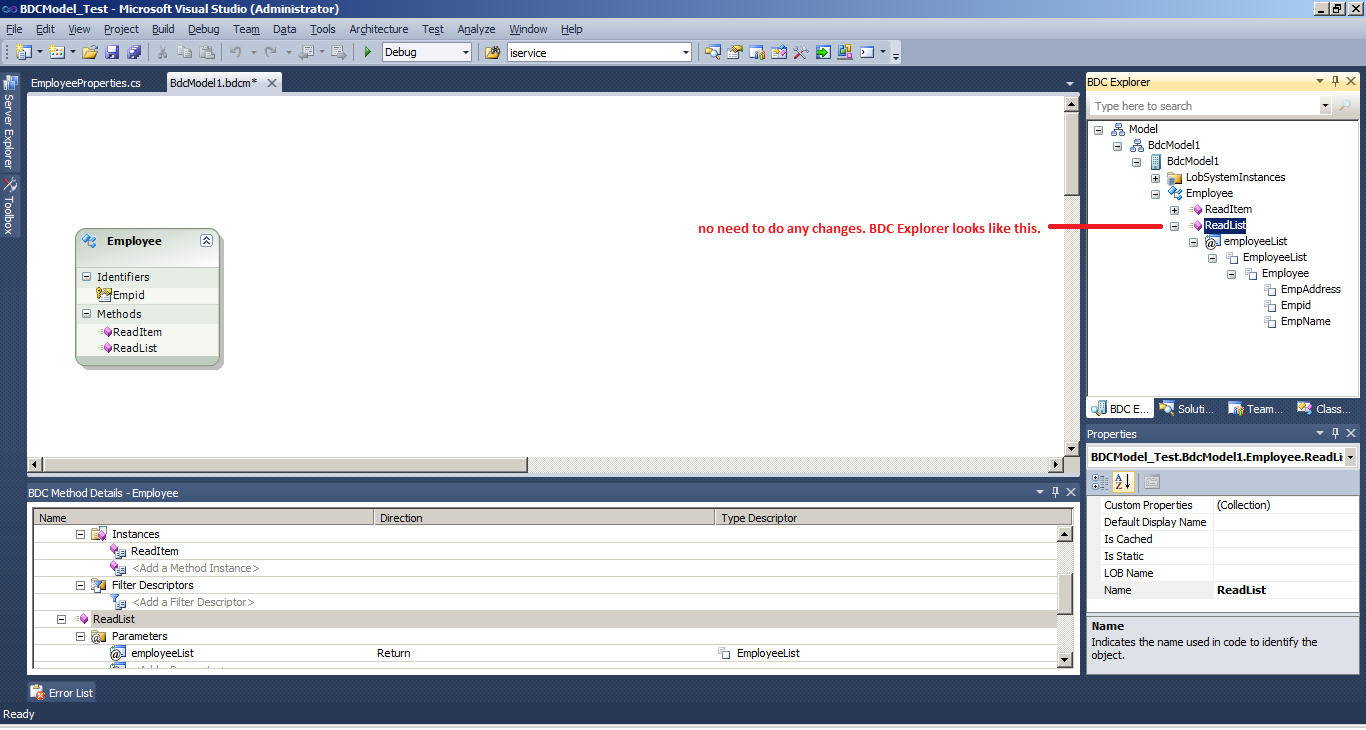Switch to the Class View panel tab

(1324, 409)
